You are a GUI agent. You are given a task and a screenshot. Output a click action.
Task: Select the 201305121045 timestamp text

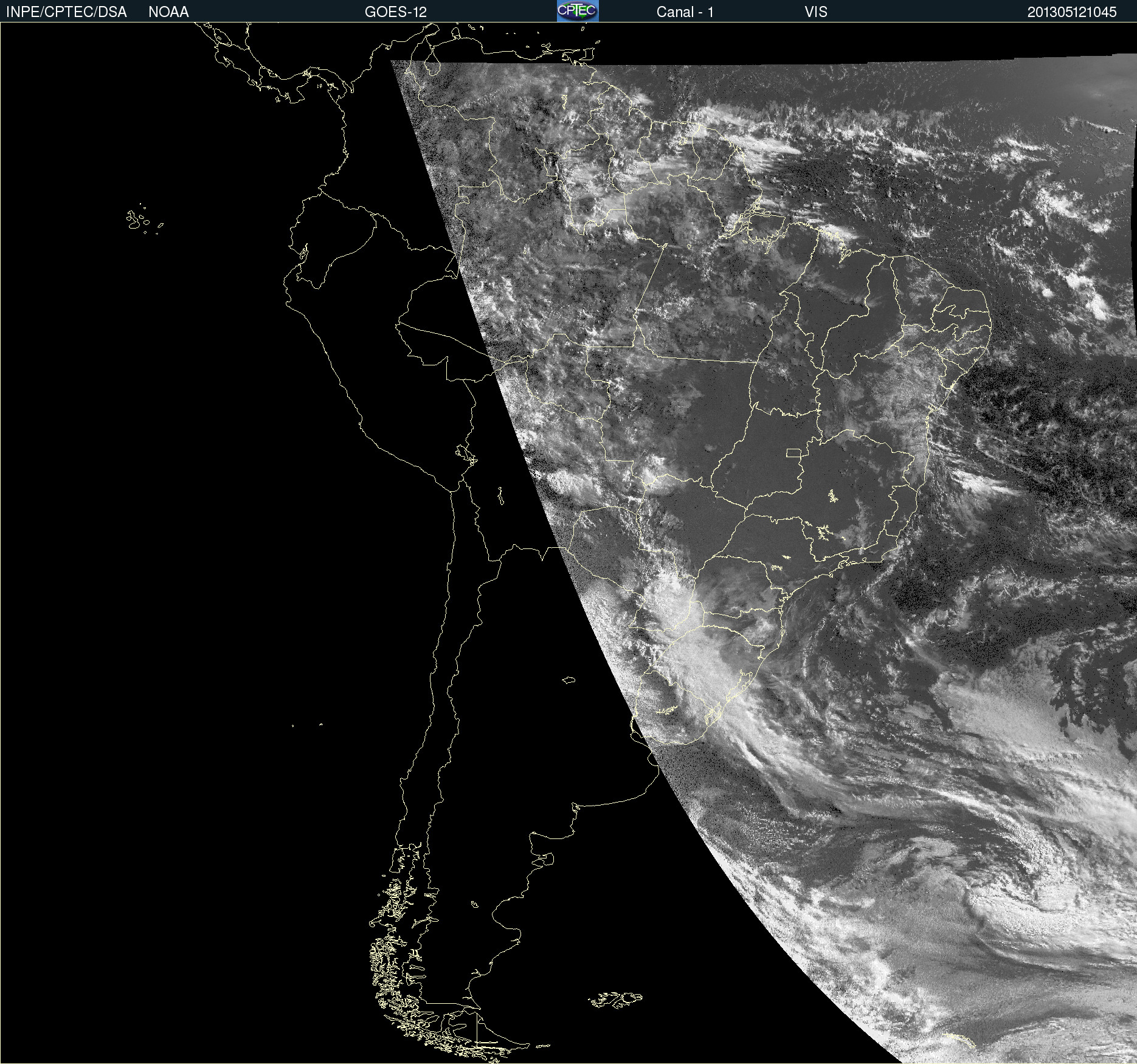coord(1072,12)
